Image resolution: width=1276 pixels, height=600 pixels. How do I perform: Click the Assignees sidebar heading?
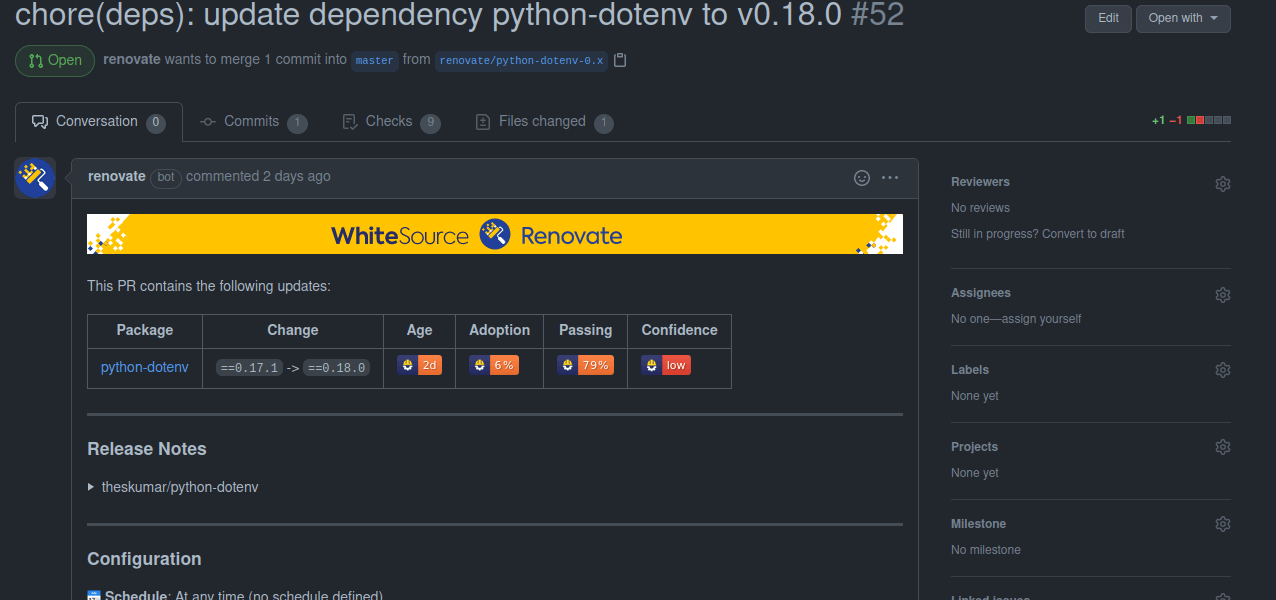pyautogui.click(x=981, y=293)
